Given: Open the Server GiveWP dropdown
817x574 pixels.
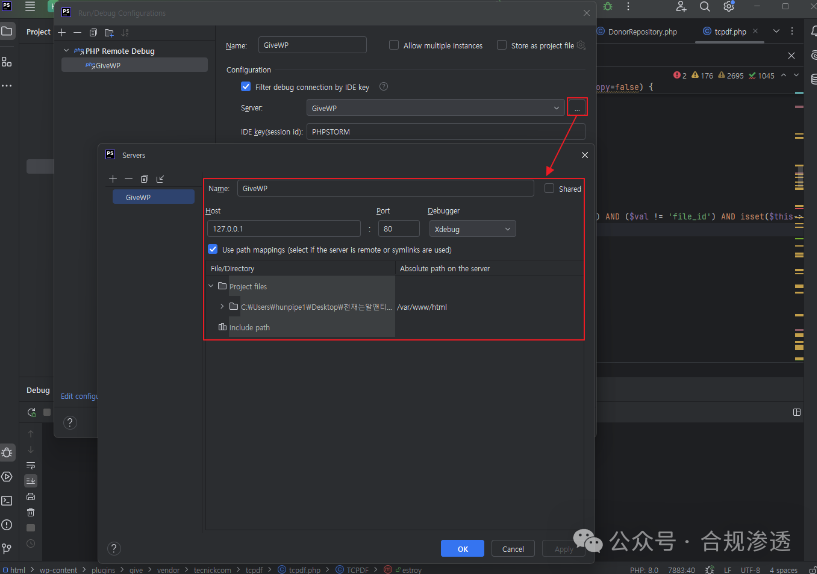Looking at the screenshot, I should pyautogui.click(x=435, y=108).
